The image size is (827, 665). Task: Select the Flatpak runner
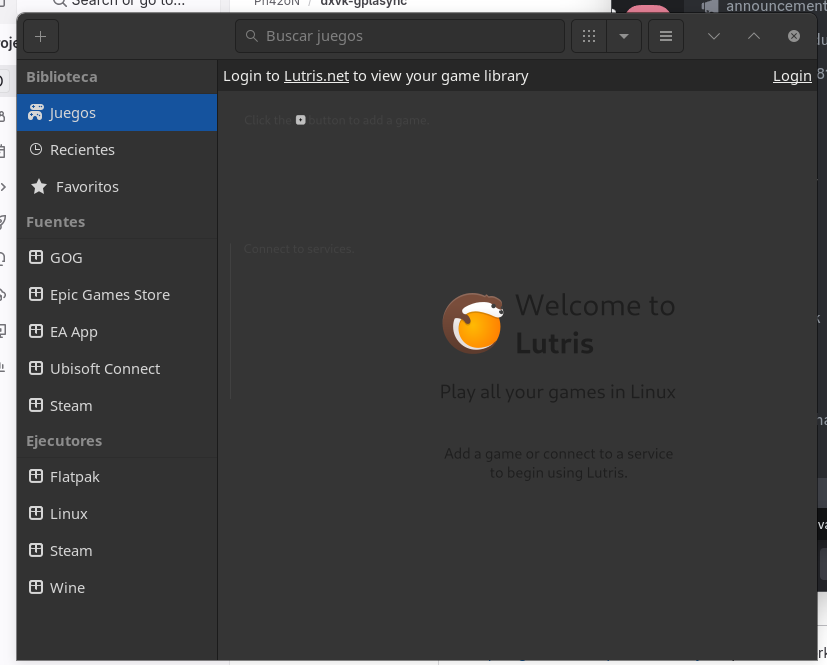pos(117,477)
